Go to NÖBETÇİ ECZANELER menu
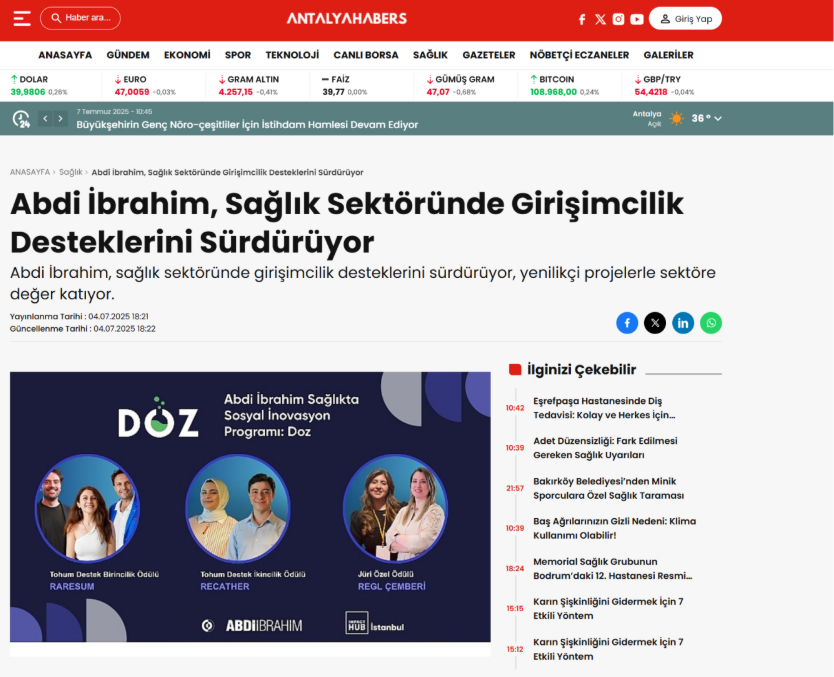The image size is (834, 677). [579, 55]
